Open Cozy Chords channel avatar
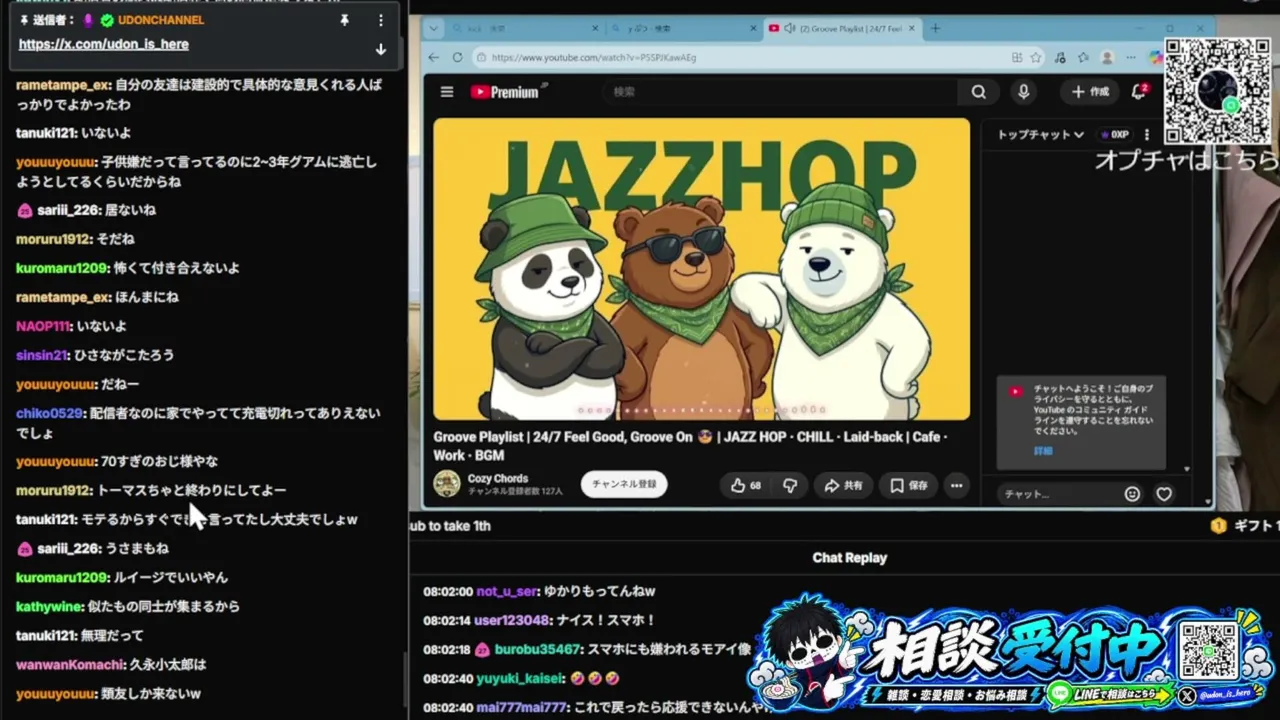The width and height of the screenshot is (1280, 720). (x=447, y=484)
